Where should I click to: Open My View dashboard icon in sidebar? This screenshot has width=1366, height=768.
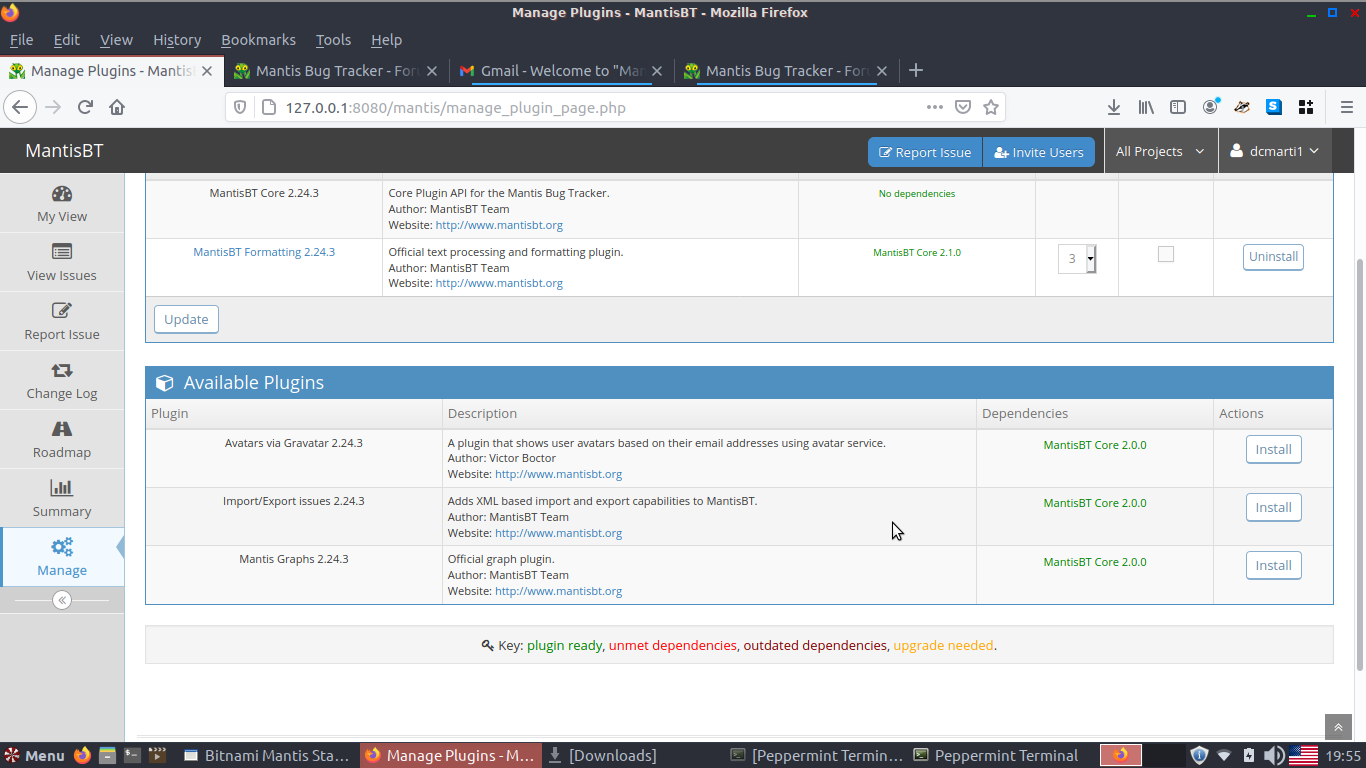(62, 194)
